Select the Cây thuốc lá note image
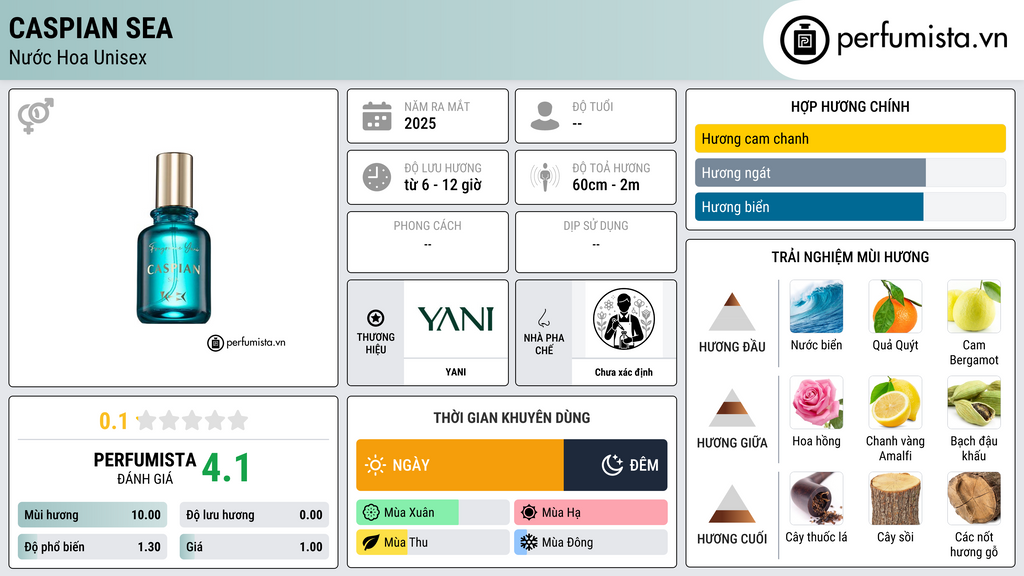Screen dimensions: 1024x576 (x=816, y=499)
